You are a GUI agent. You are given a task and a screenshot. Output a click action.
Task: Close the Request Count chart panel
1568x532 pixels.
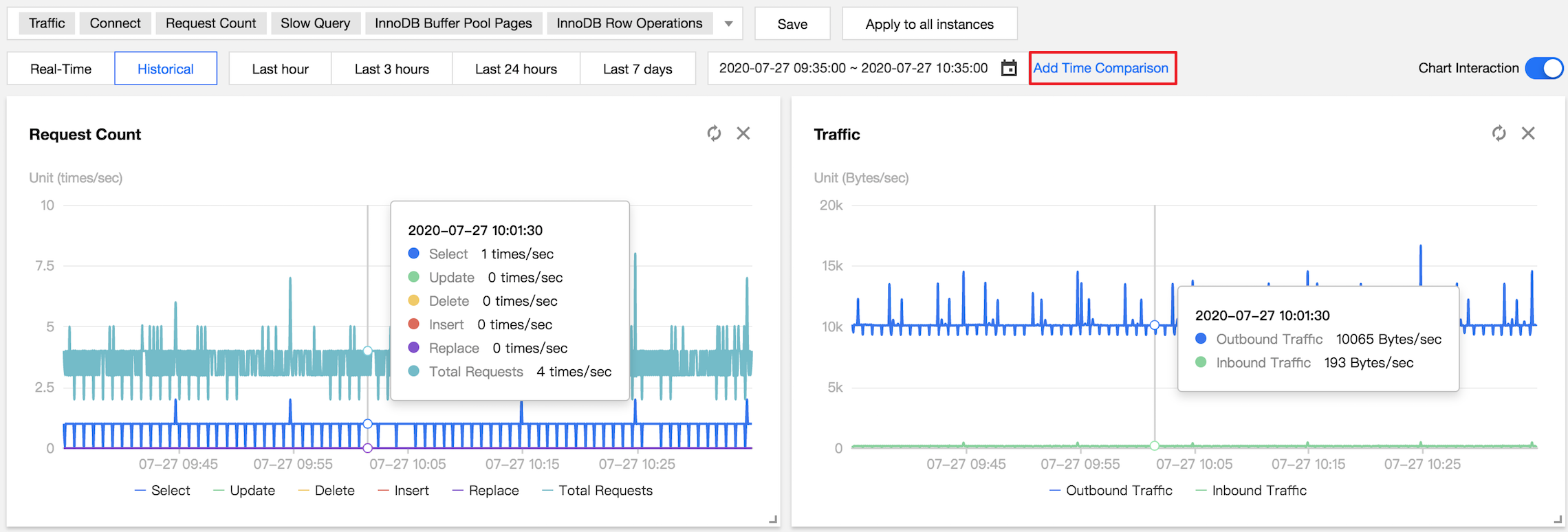(743, 133)
